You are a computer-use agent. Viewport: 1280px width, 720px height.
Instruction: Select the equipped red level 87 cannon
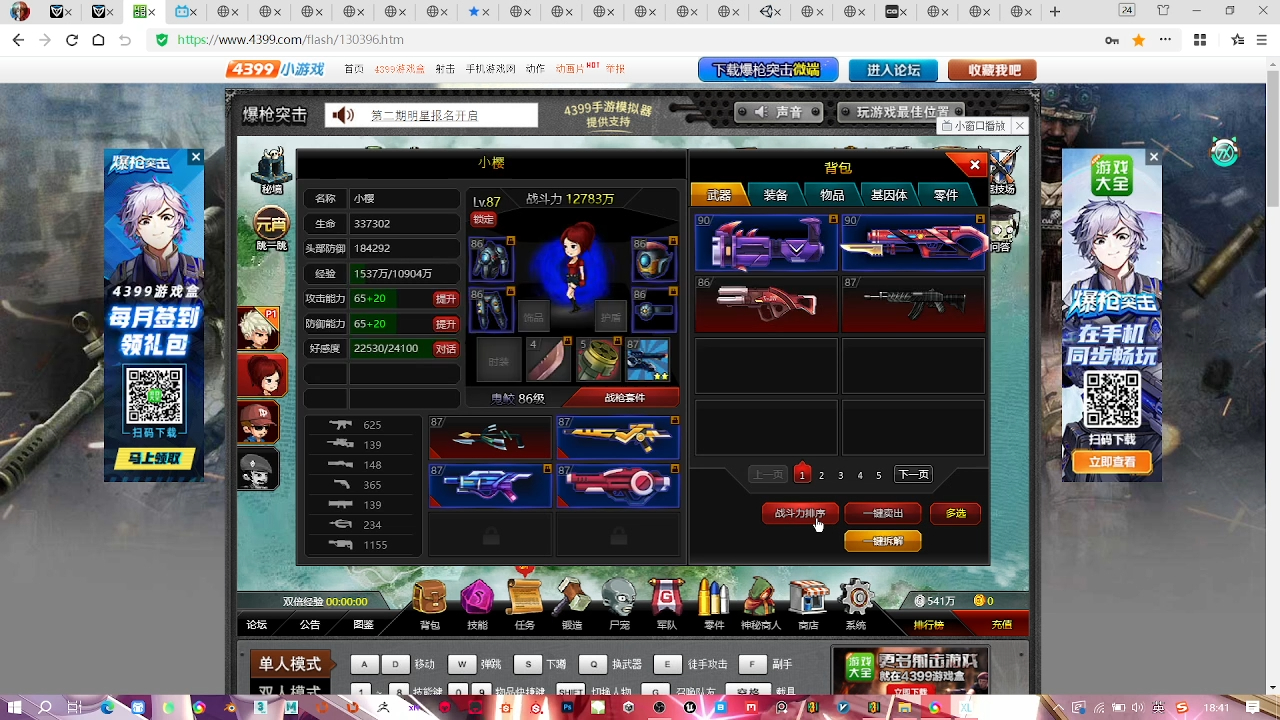(618, 485)
